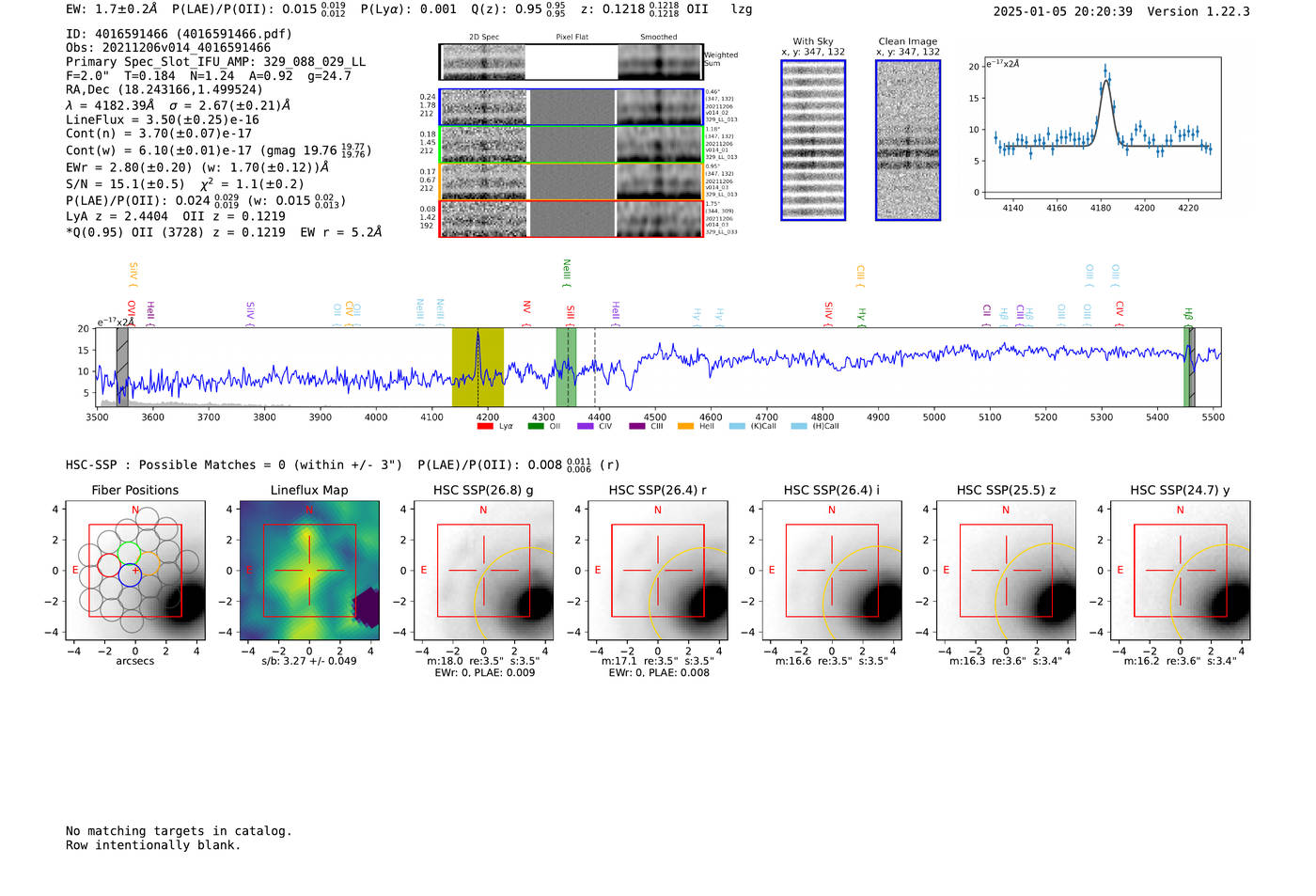Click the Weighted Sum 2D Spec strip
This screenshot has width=1316, height=896.
(572, 62)
